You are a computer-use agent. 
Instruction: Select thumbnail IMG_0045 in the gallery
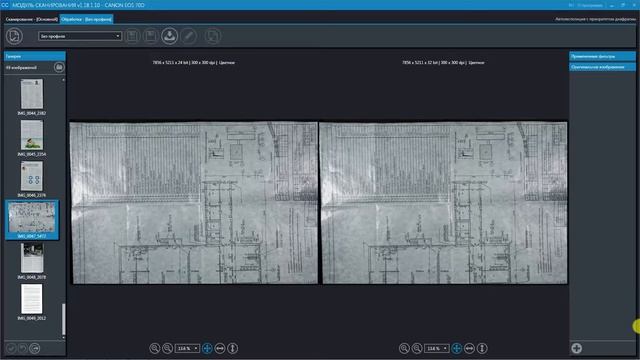pos(32,135)
